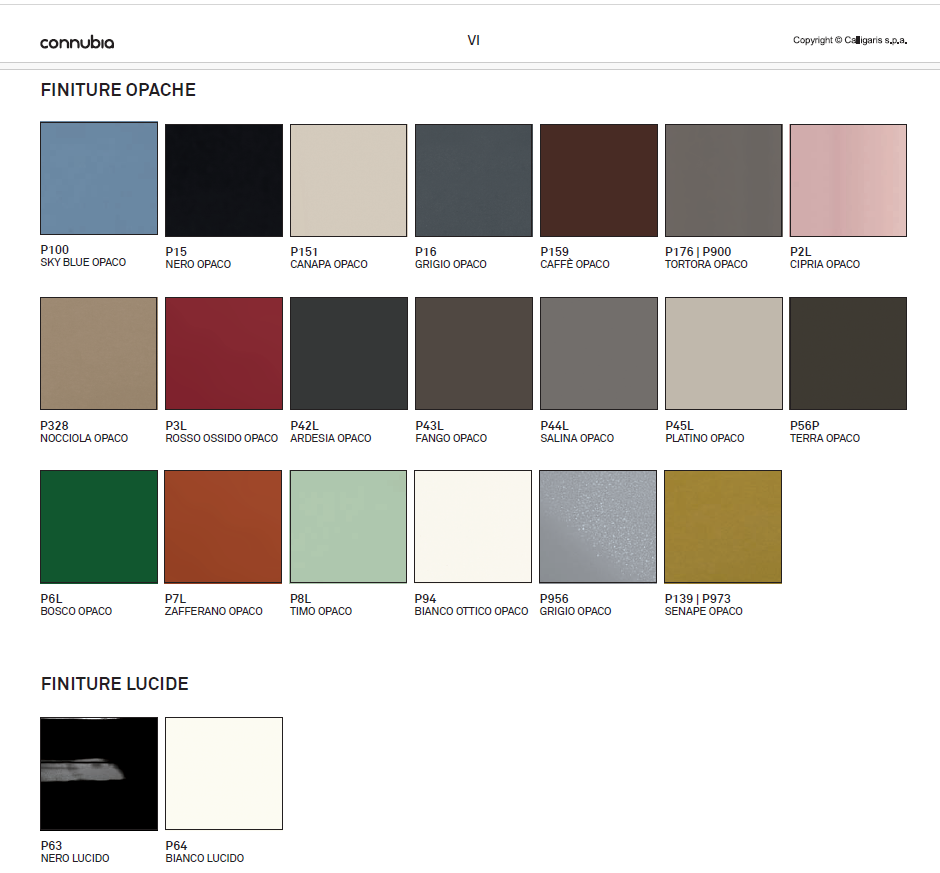Pick the Ardesia Opaco P42L swatch

tap(348, 353)
